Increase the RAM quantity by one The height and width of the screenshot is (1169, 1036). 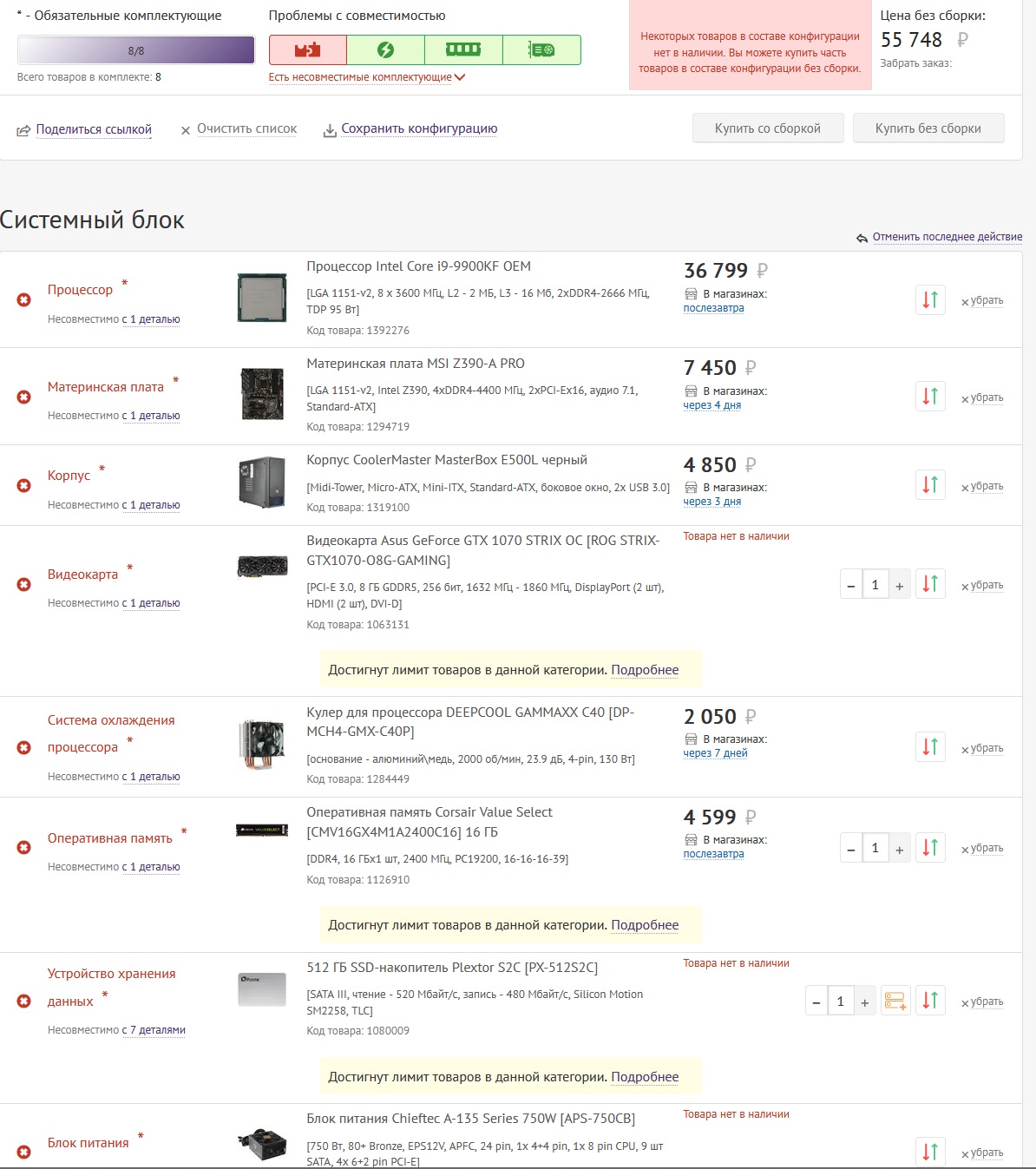(900, 848)
